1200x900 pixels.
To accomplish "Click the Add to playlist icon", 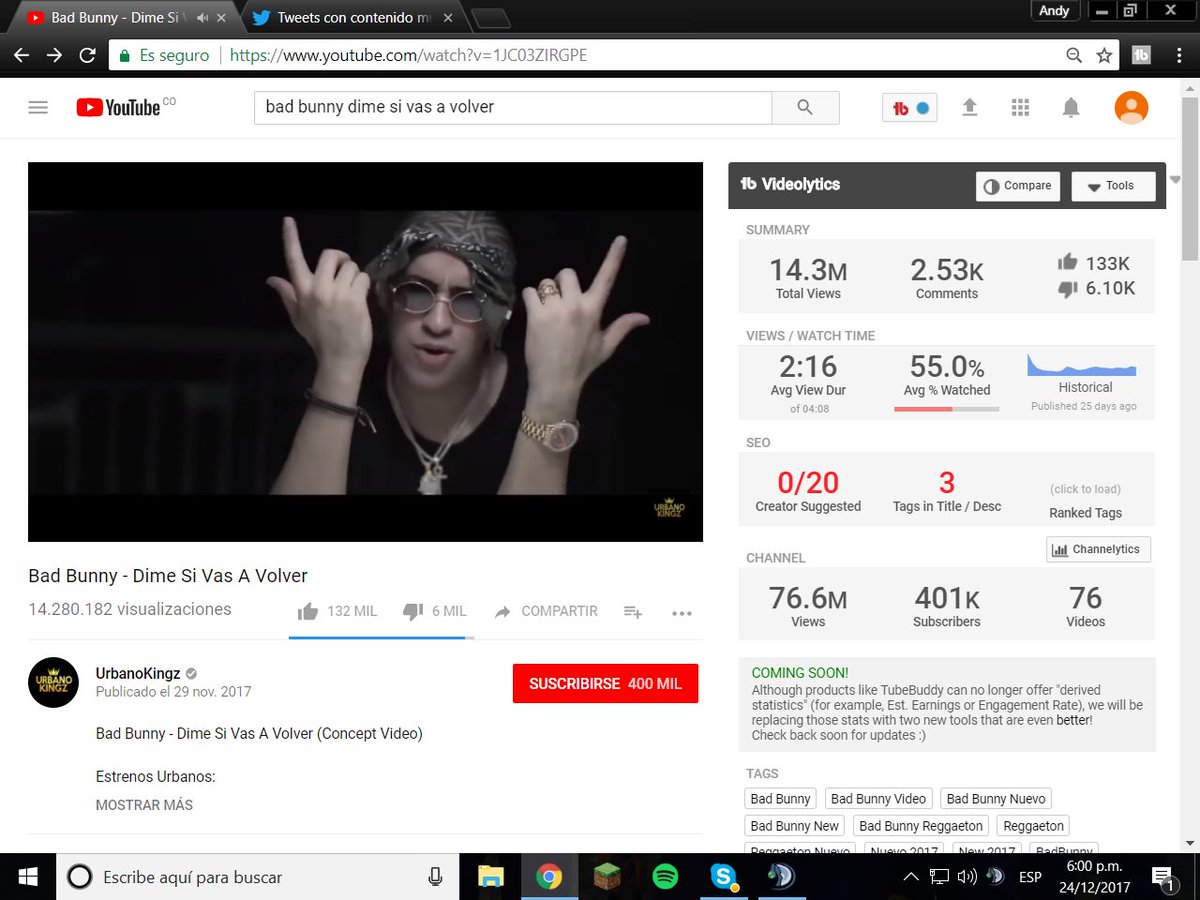I will pyautogui.click(x=632, y=612).
